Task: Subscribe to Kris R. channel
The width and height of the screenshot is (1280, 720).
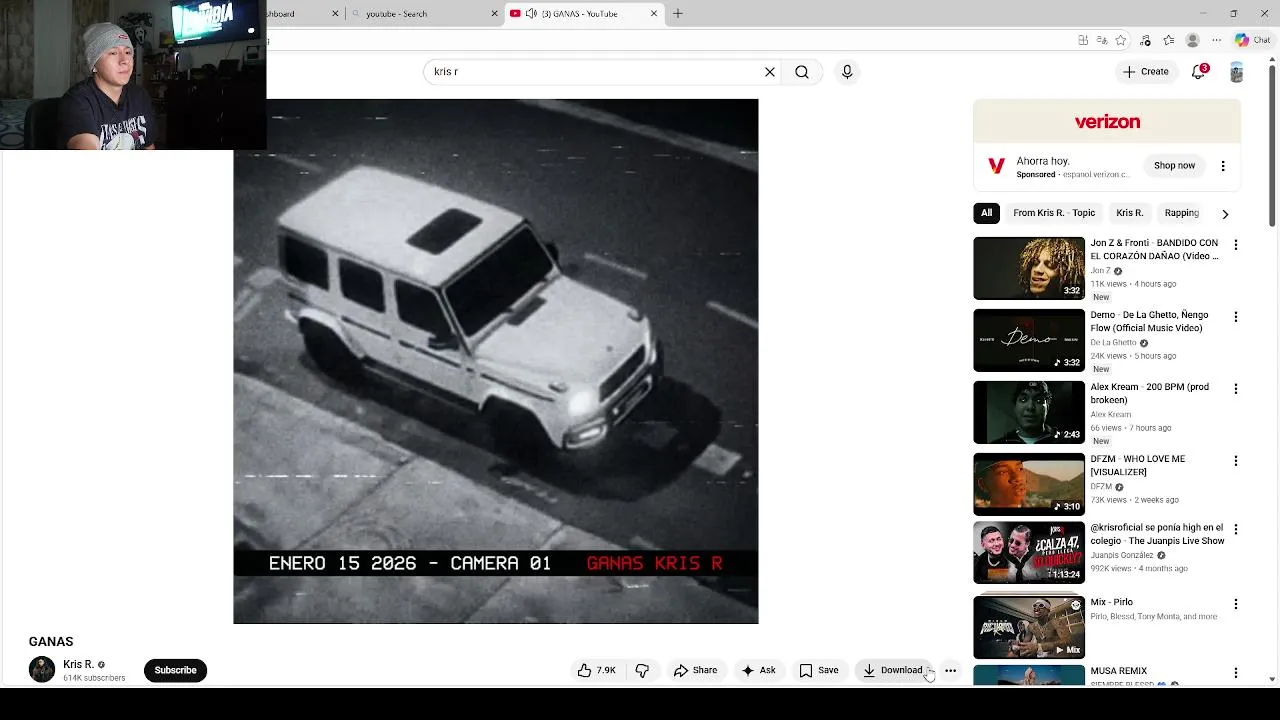Action: coord(175,670)
